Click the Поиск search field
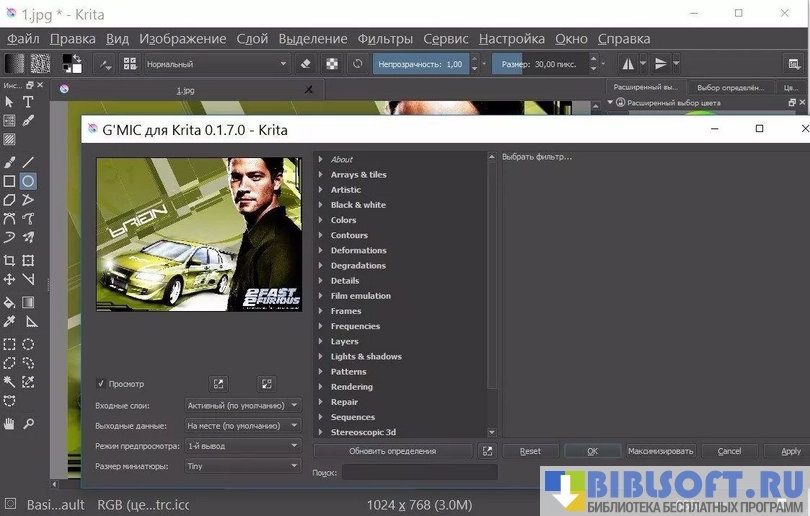 [x=419, y=472]
